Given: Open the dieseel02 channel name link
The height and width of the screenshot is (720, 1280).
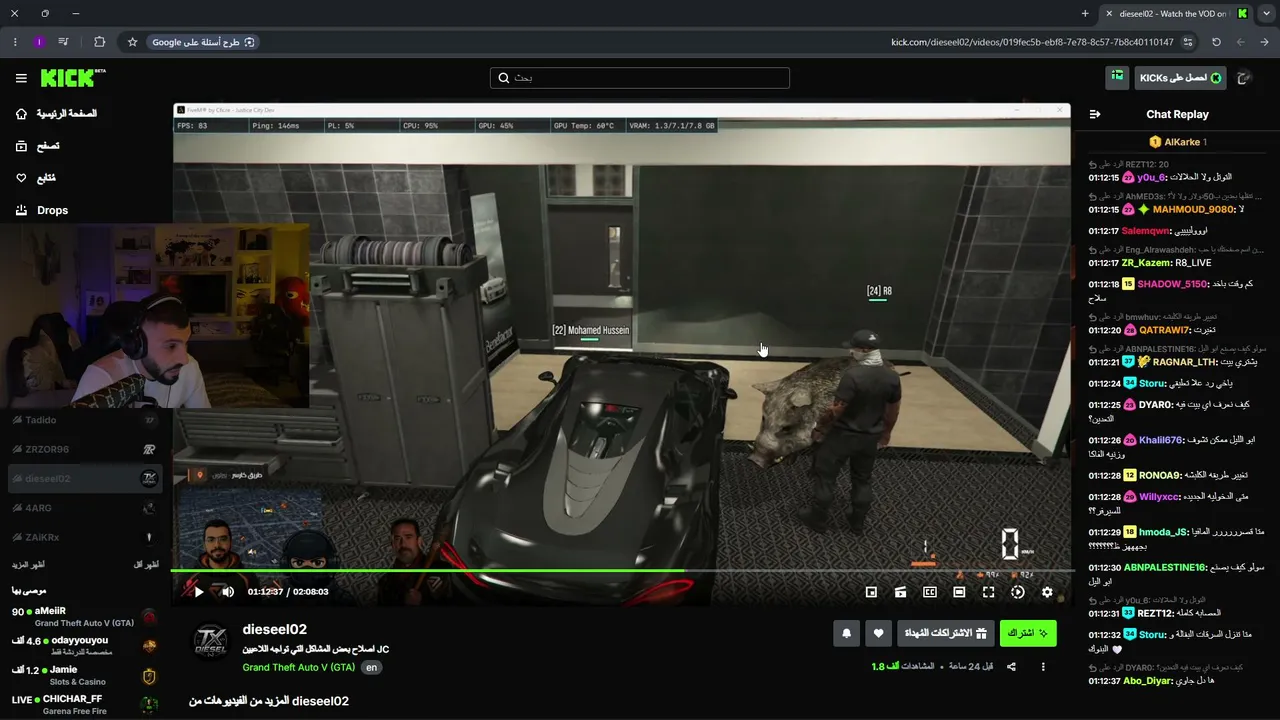Looking at the screenshot, I should pyautogui.click(x=274, y=629).
